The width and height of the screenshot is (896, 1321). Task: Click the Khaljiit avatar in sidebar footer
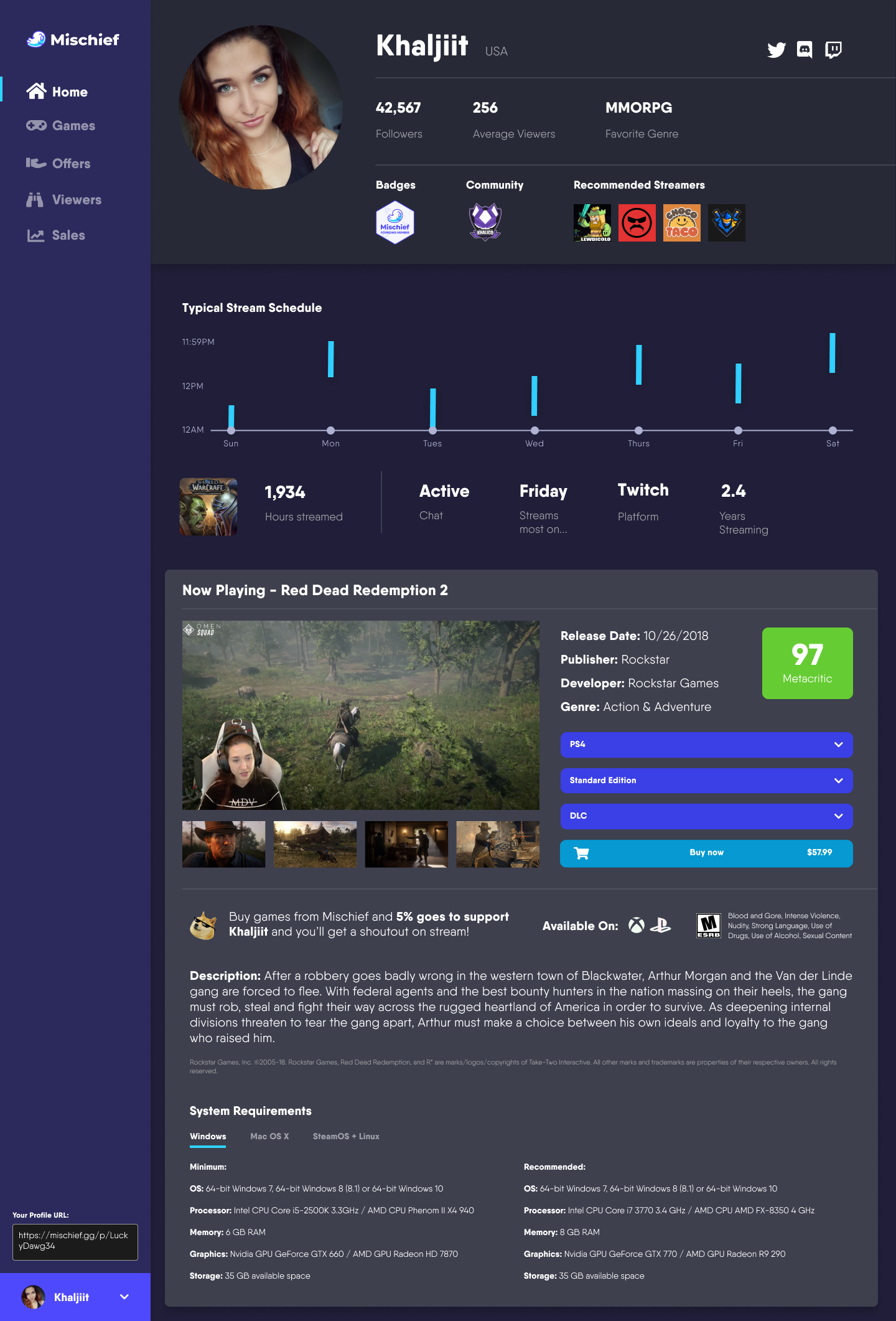[x=34, y=1297]
